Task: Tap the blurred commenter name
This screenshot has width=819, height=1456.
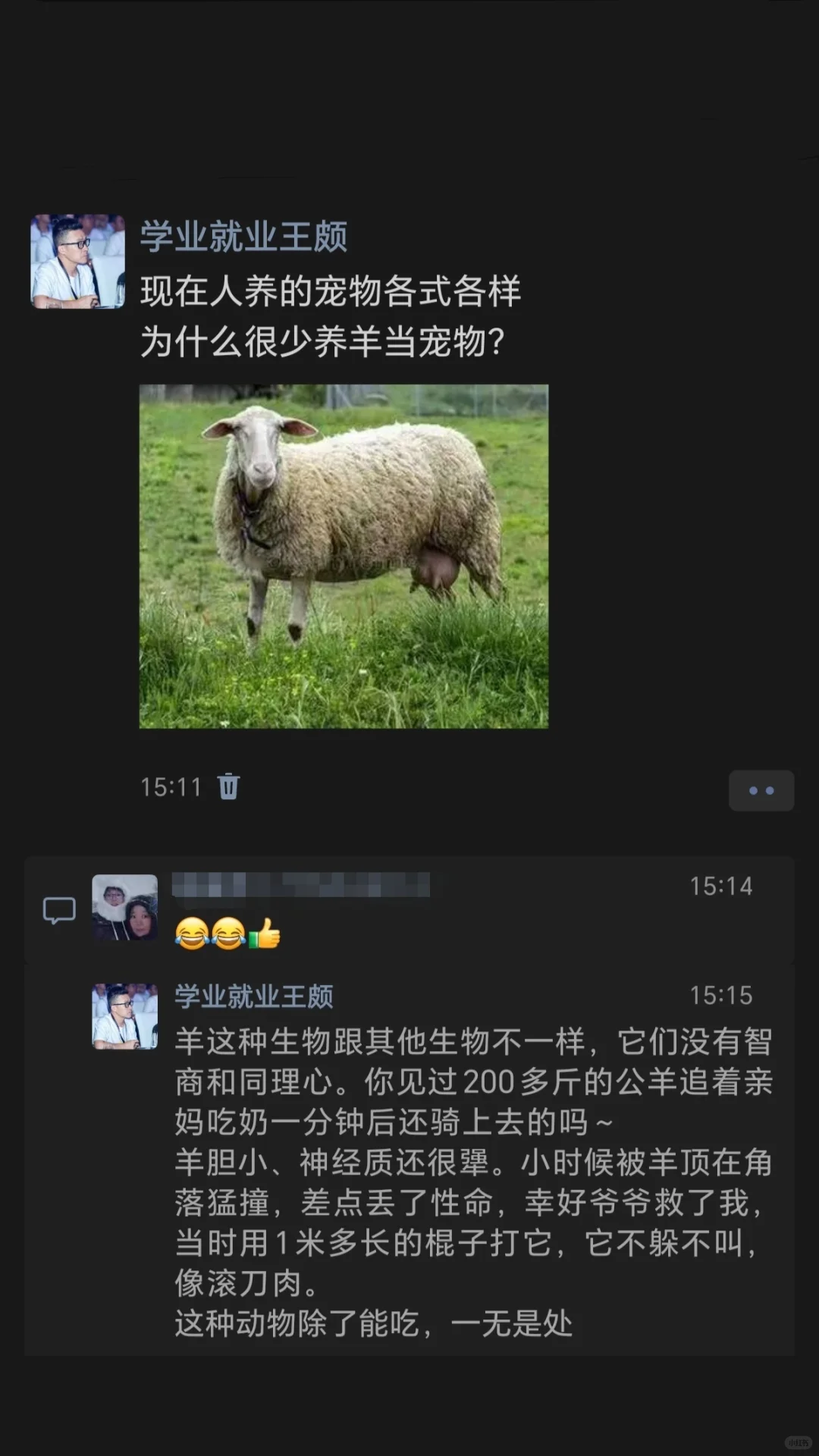Action: [301, 885]
